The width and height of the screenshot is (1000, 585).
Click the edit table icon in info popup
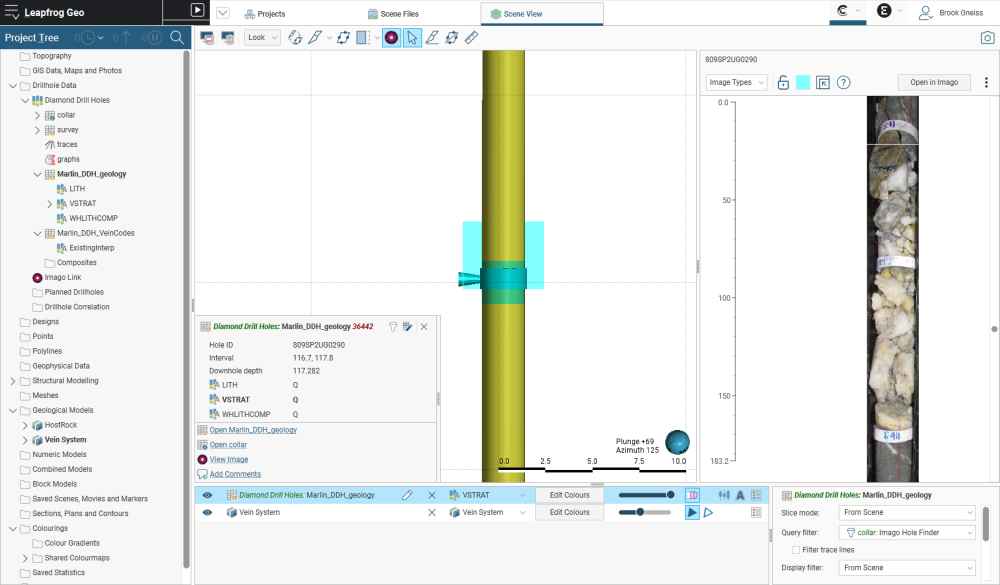(x=408, y=327)
